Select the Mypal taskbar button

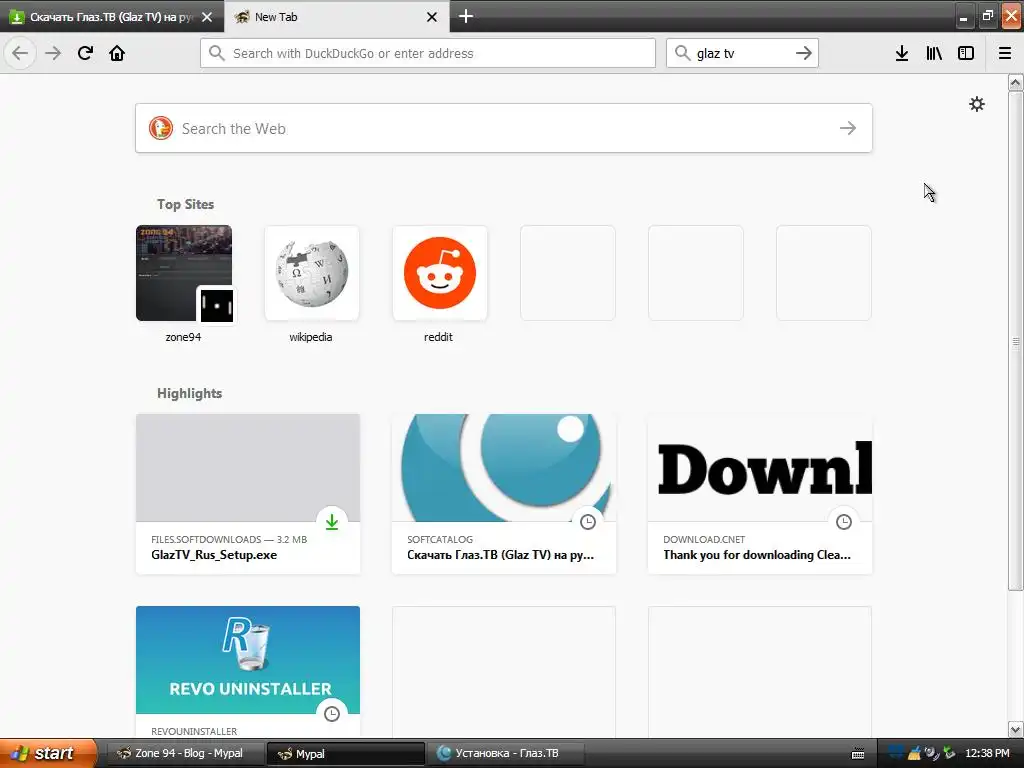[345, 753]
